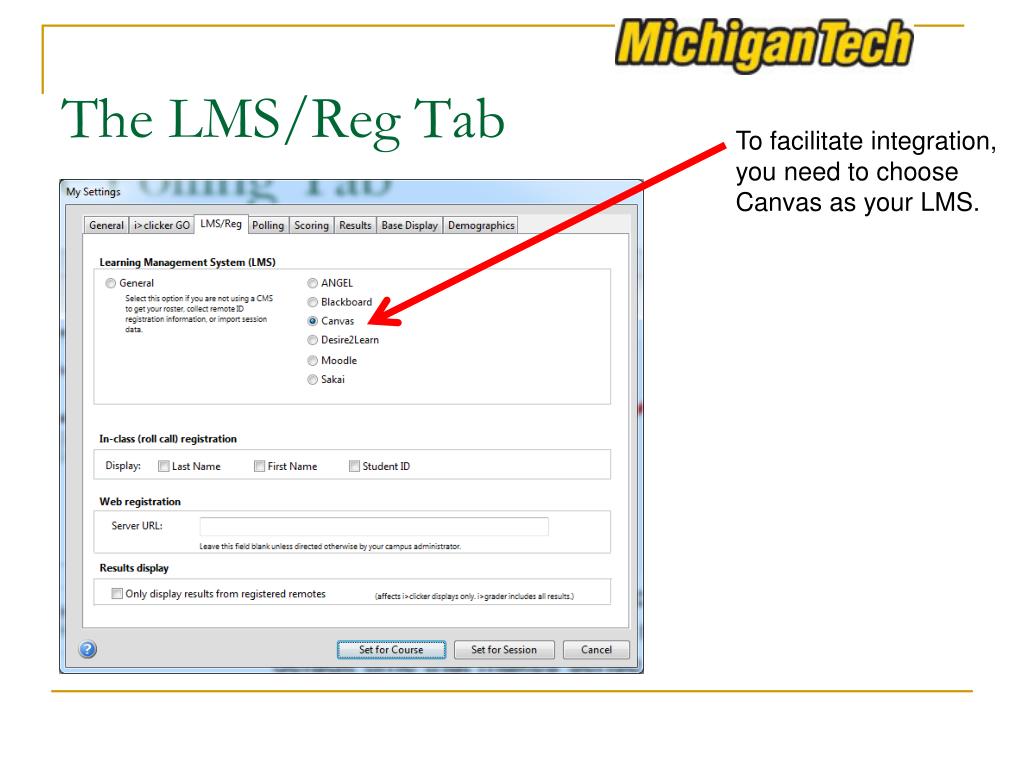This screenshot has height=768, width=1024.
Task: Select the General LMS radio button
Action: tap(110, 283)
